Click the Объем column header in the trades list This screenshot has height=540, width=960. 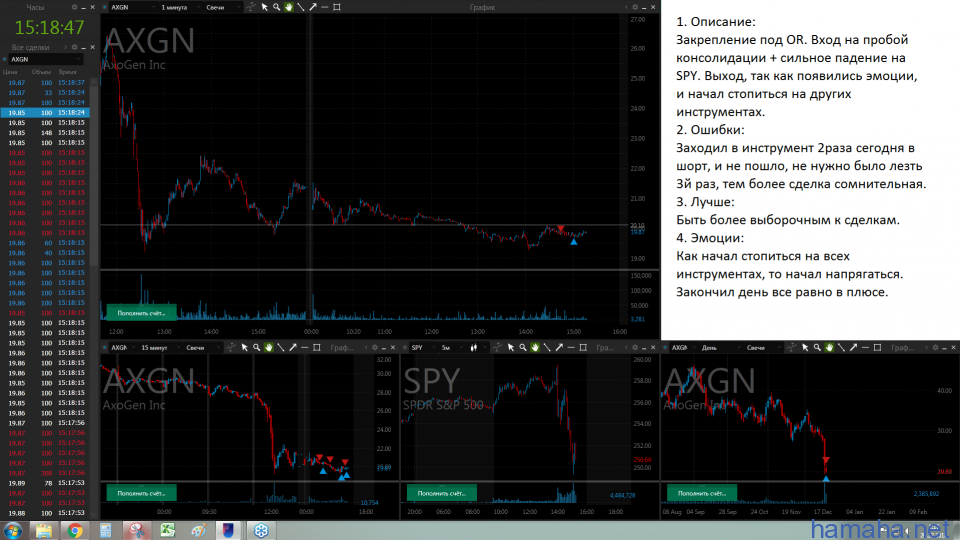point(41,72)
